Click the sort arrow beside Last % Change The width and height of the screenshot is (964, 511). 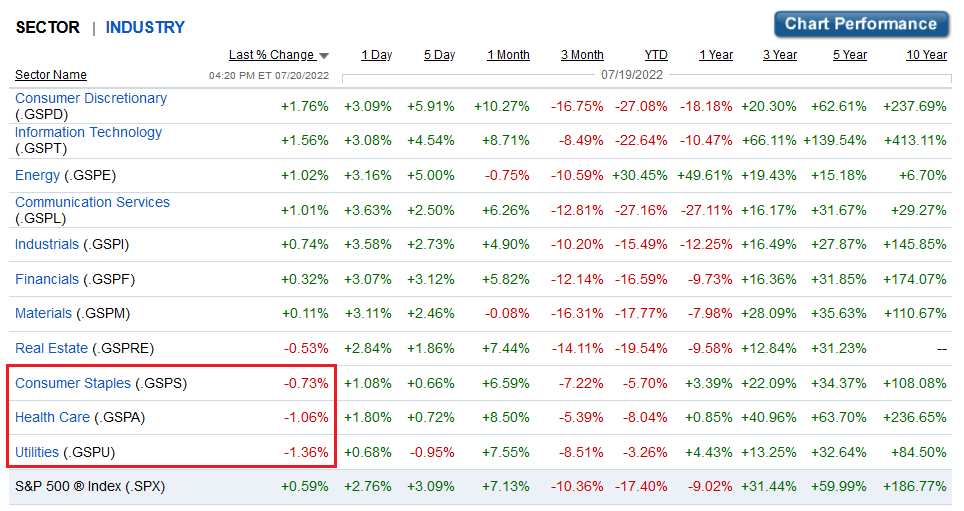tap(324, 56)
